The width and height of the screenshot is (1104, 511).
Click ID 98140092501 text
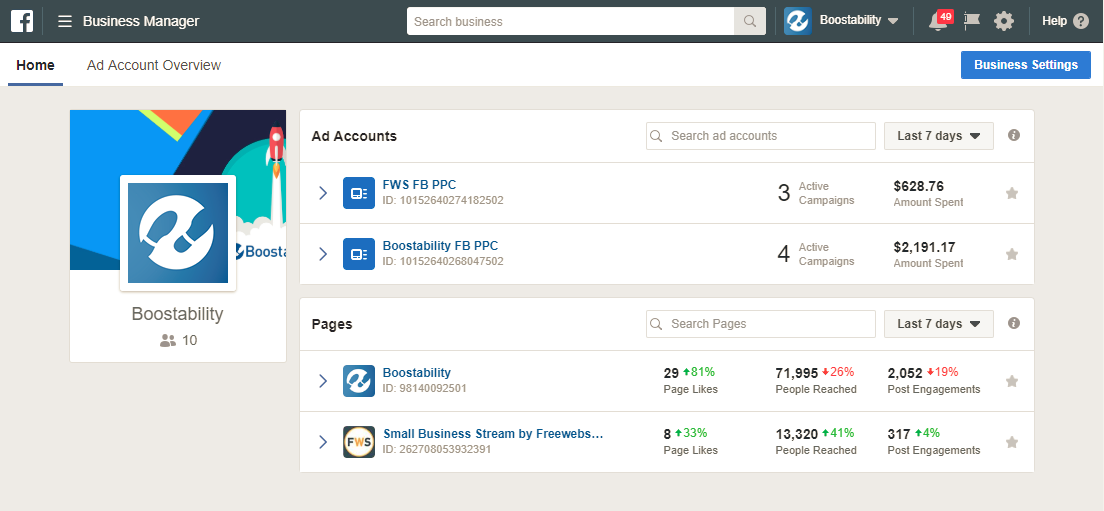[x=425, y=388]
